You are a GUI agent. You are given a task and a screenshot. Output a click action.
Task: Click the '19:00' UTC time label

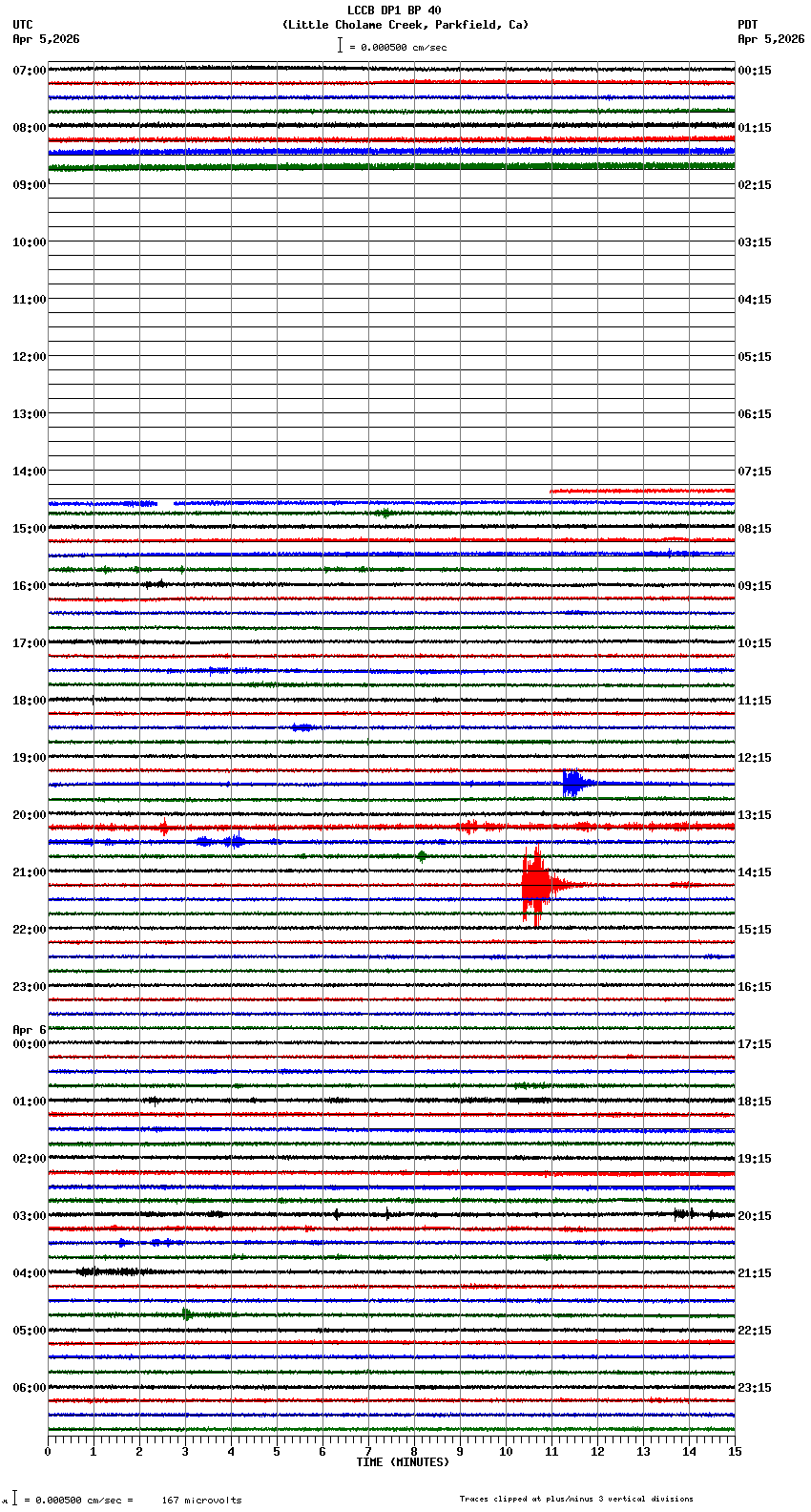point(30,758)
